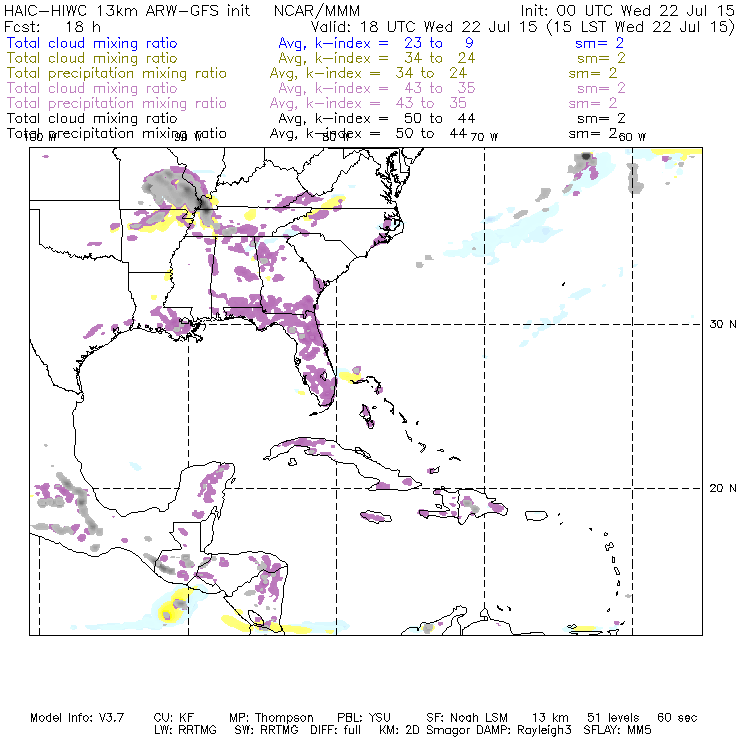
Task: Click the 'KM: 2D Smagor' label
Action: coord(423,731)
